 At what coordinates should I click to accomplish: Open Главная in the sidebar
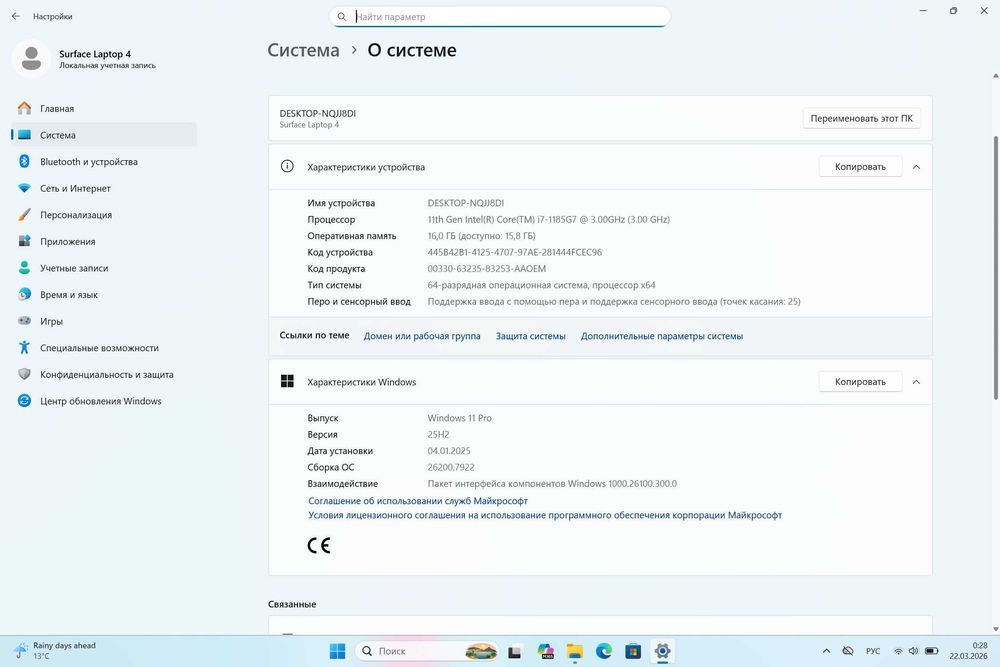pyautogui.click(x=104, y=108)
